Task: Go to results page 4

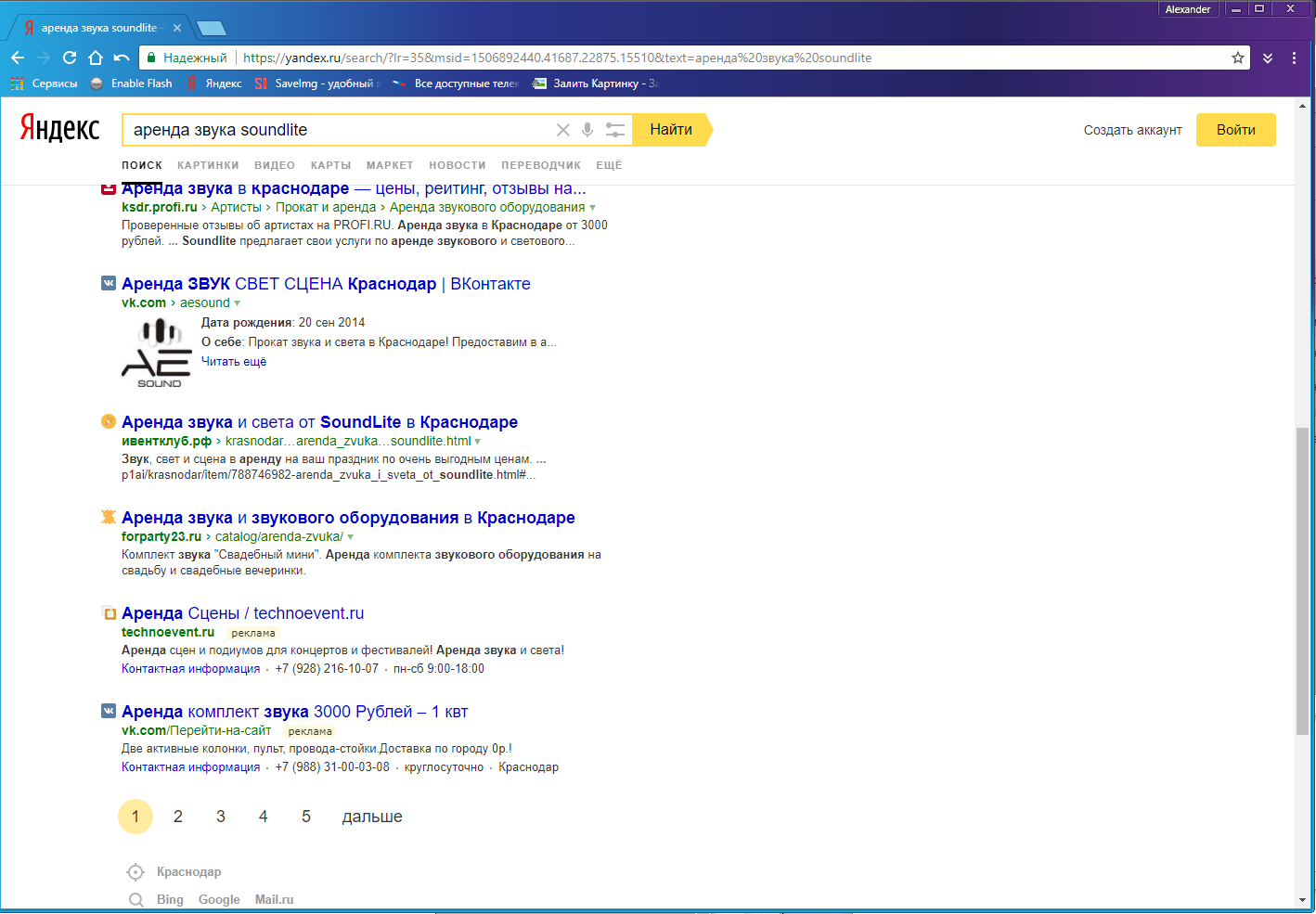Action: pyautogui.click(x=264, y=817)
